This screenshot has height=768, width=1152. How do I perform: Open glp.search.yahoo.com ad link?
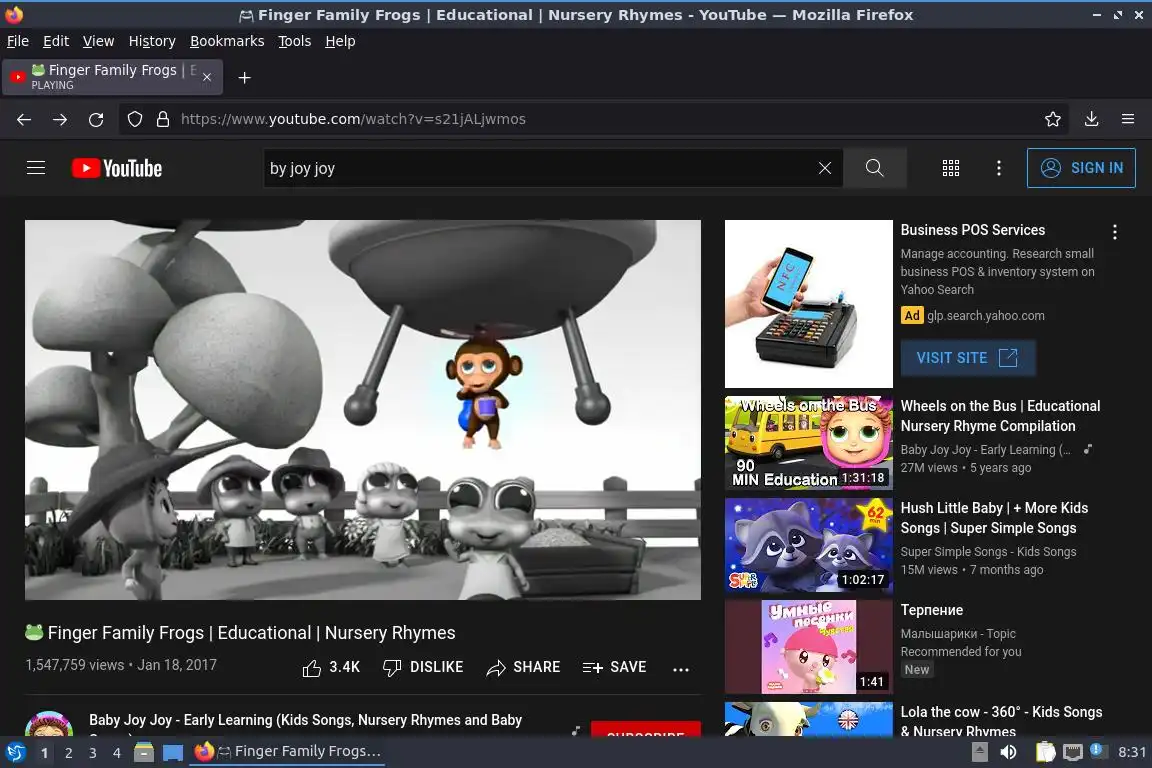pyautogui.click(x=985, y=316)
